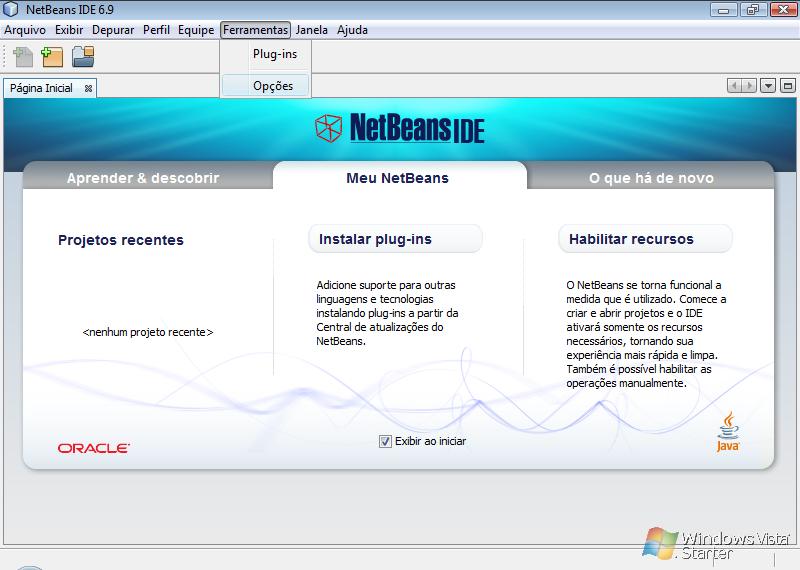Choose Opções from Ferramentas menu

(x=266, y=85)
